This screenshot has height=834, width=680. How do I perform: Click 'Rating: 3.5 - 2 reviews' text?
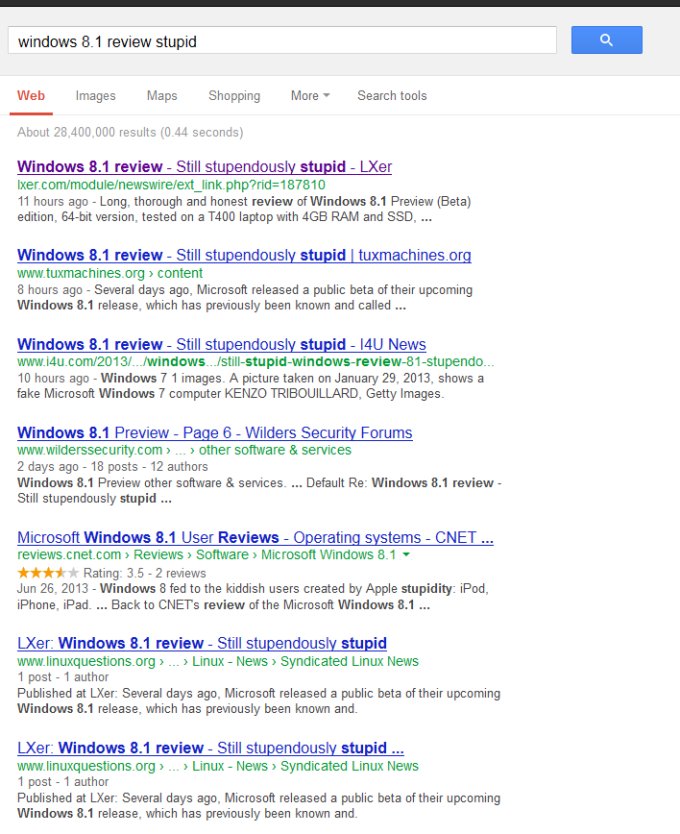coord(144,573)
